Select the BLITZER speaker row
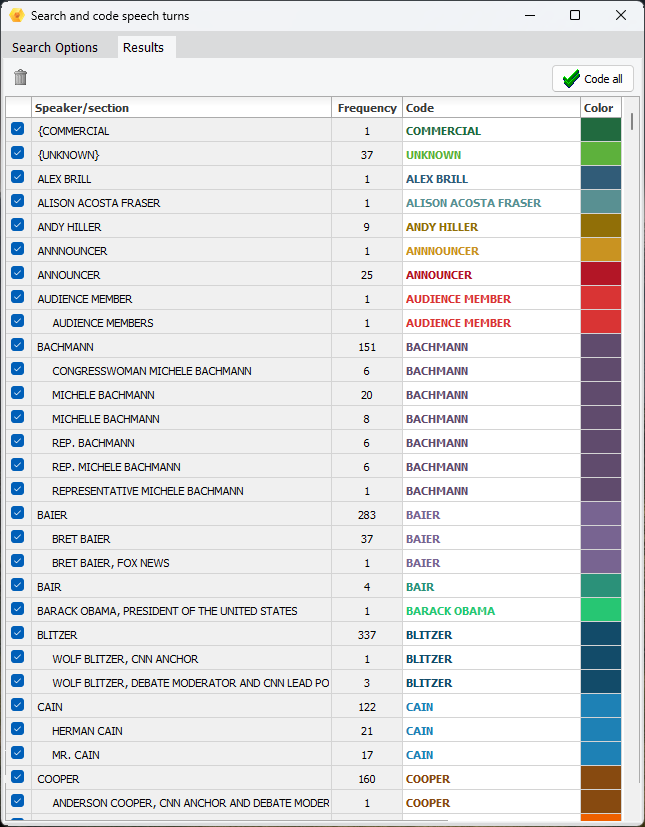645x827 pixels. 313,635
